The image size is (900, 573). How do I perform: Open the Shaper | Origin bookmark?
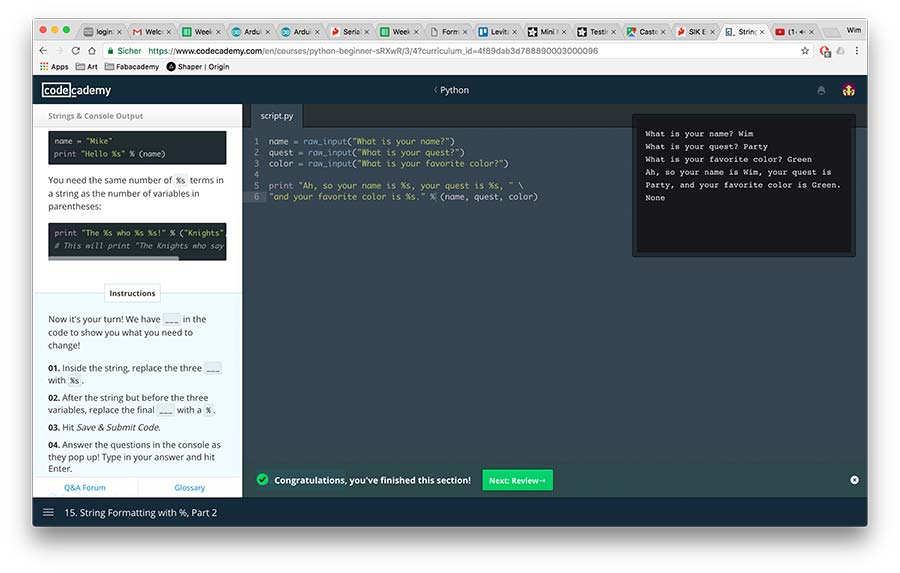pos(197,67)
